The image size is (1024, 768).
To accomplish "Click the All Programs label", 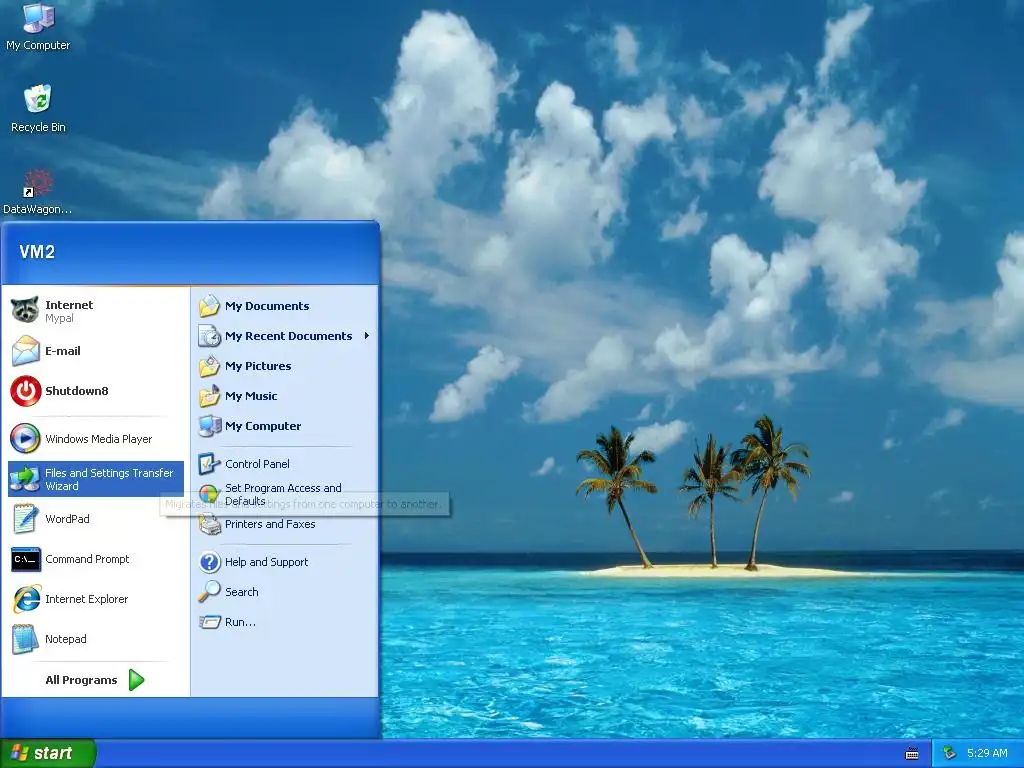I will point(81,680).
